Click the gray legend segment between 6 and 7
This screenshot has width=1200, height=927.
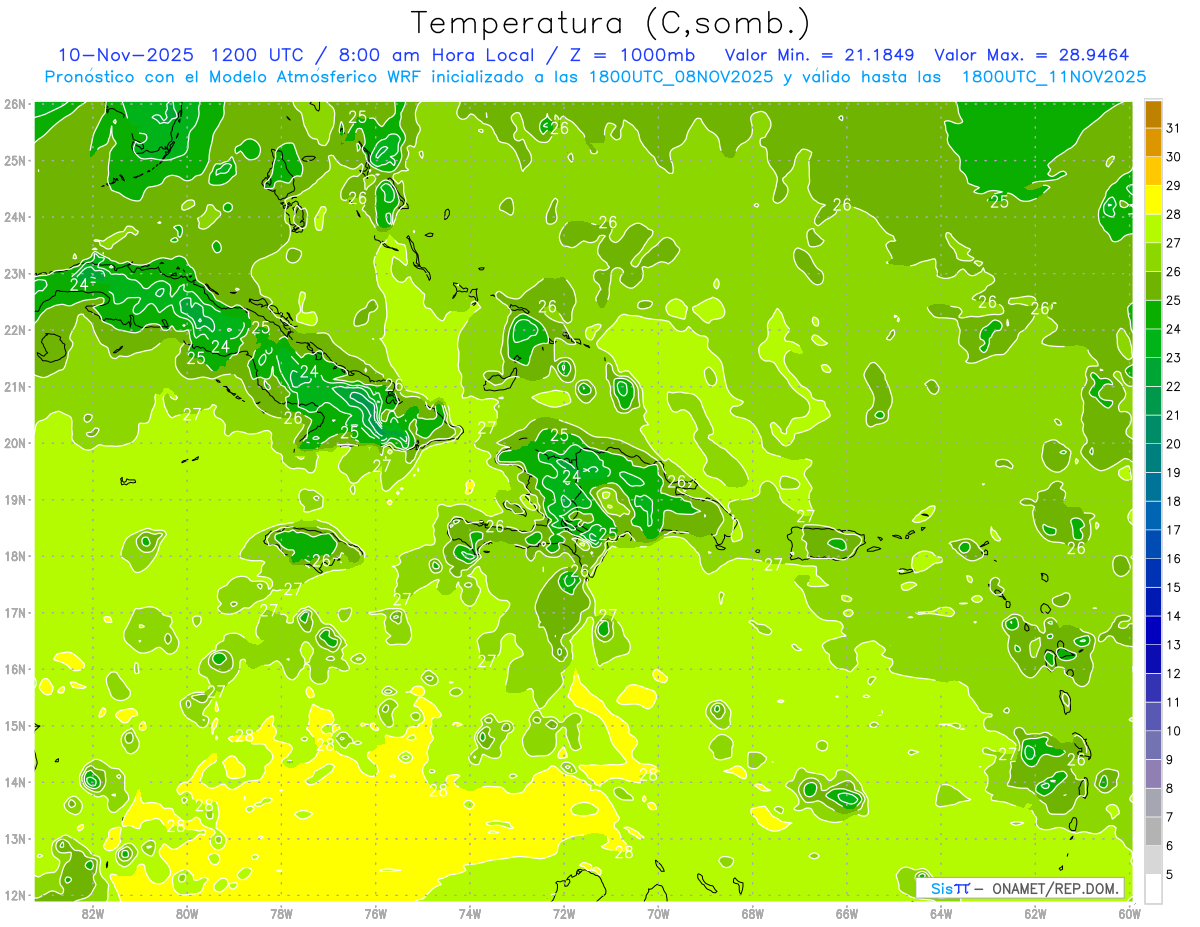(x=1153, y=831)
